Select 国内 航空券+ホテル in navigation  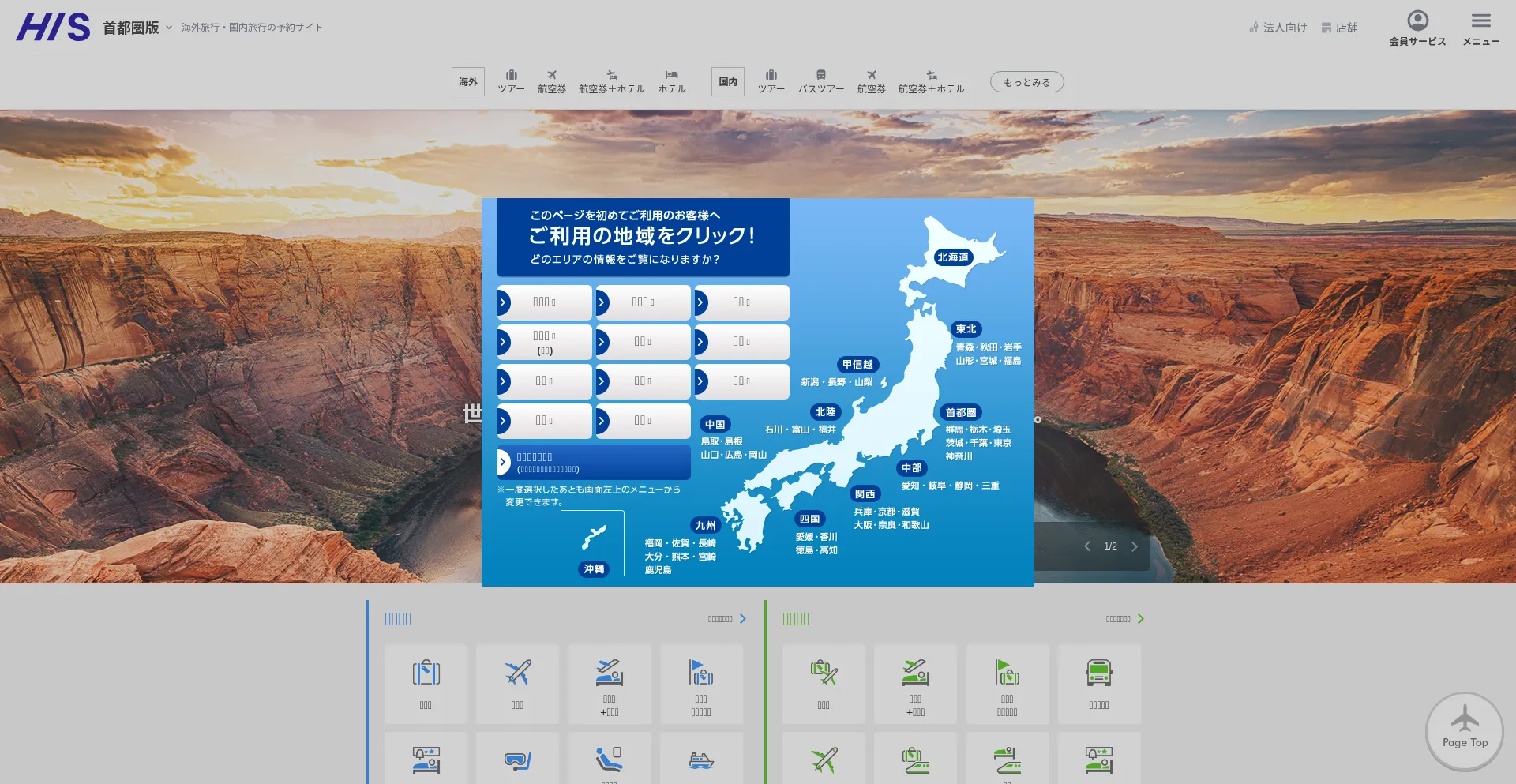click(x=931, y=81)
